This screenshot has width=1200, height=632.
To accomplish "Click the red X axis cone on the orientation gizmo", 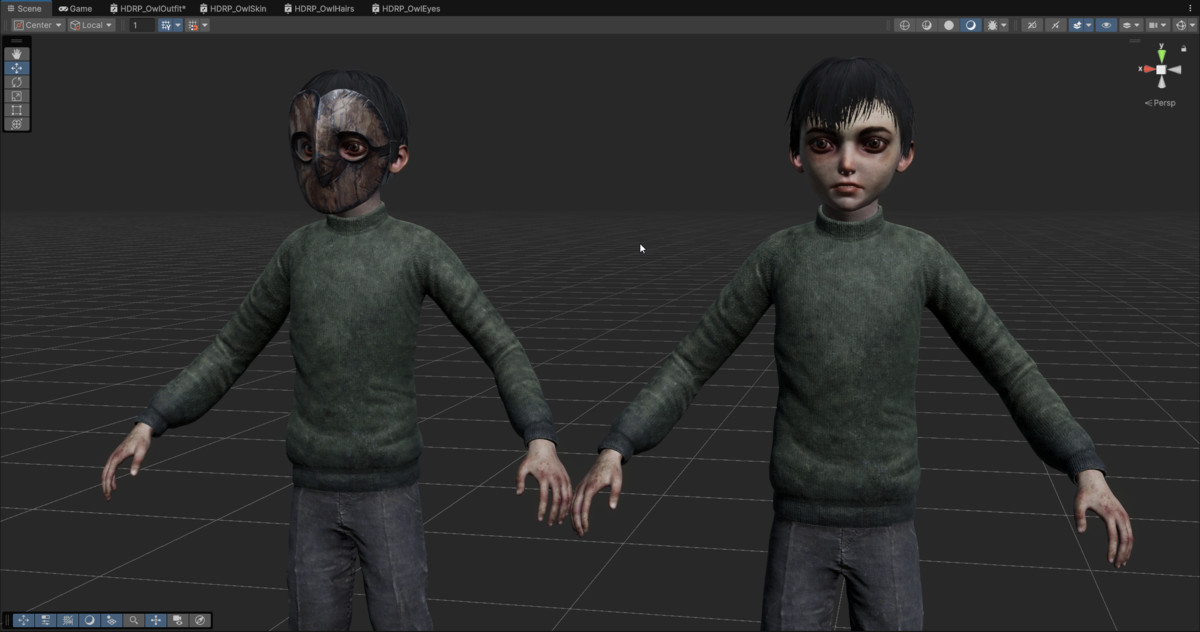I will (1147, 69).
